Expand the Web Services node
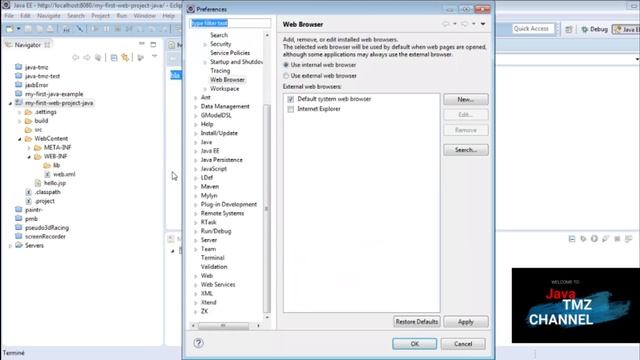This screenshot has height=360, width=640. (x=196, y=285)
